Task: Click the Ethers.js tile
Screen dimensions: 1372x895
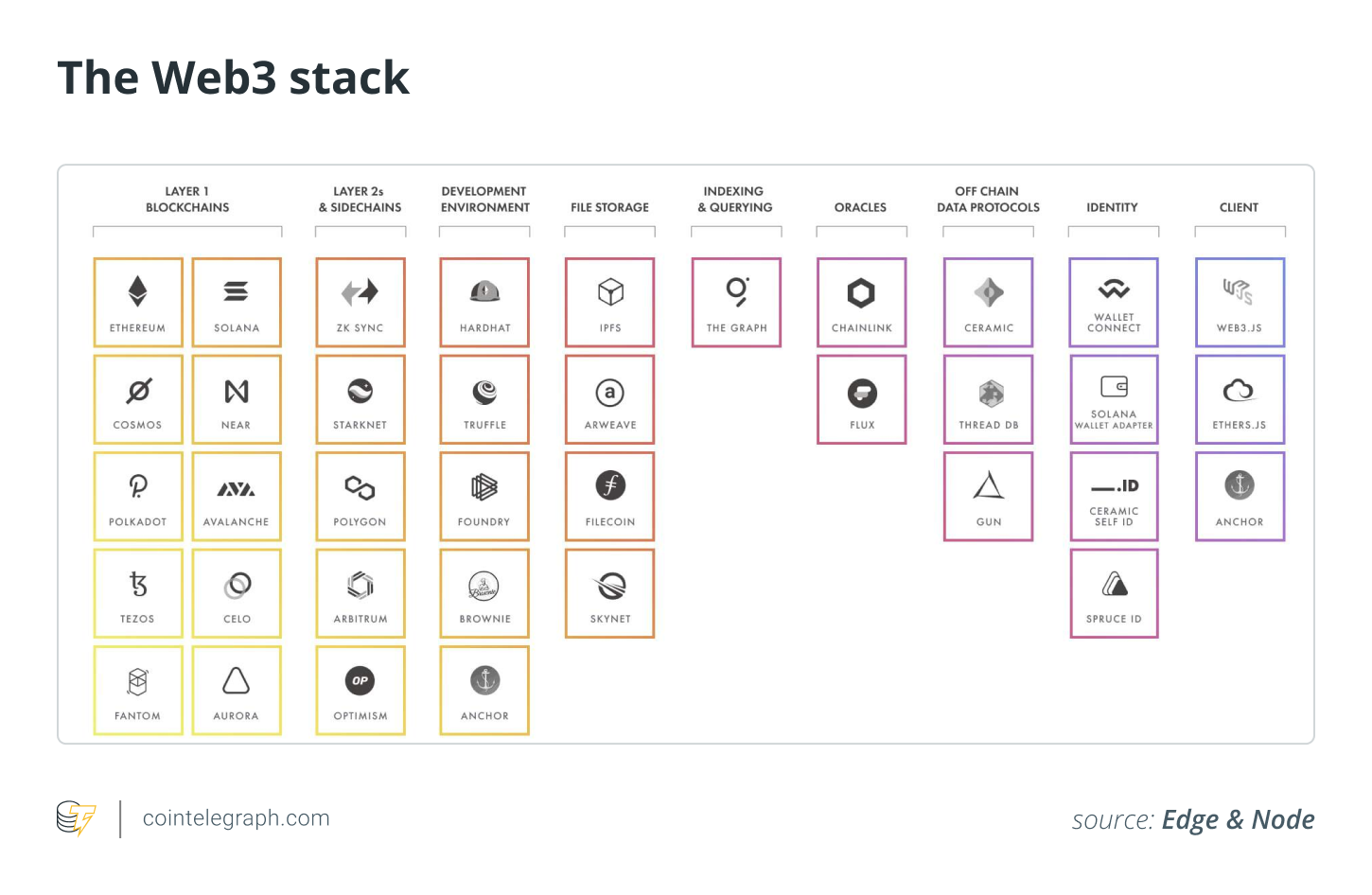Action: tap(1240, 399)
